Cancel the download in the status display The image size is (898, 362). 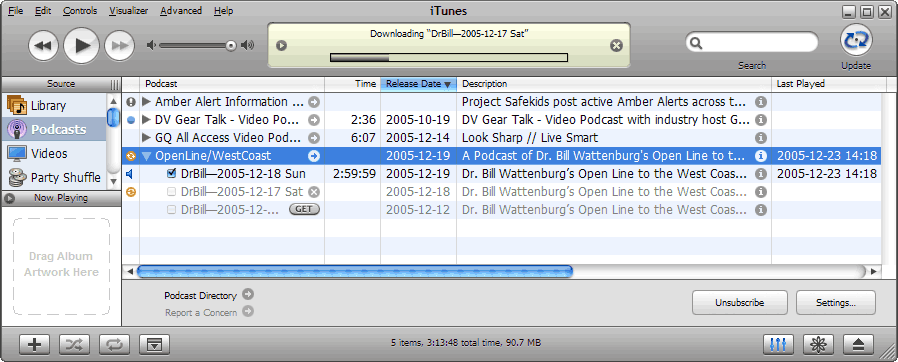pos(616,46)
